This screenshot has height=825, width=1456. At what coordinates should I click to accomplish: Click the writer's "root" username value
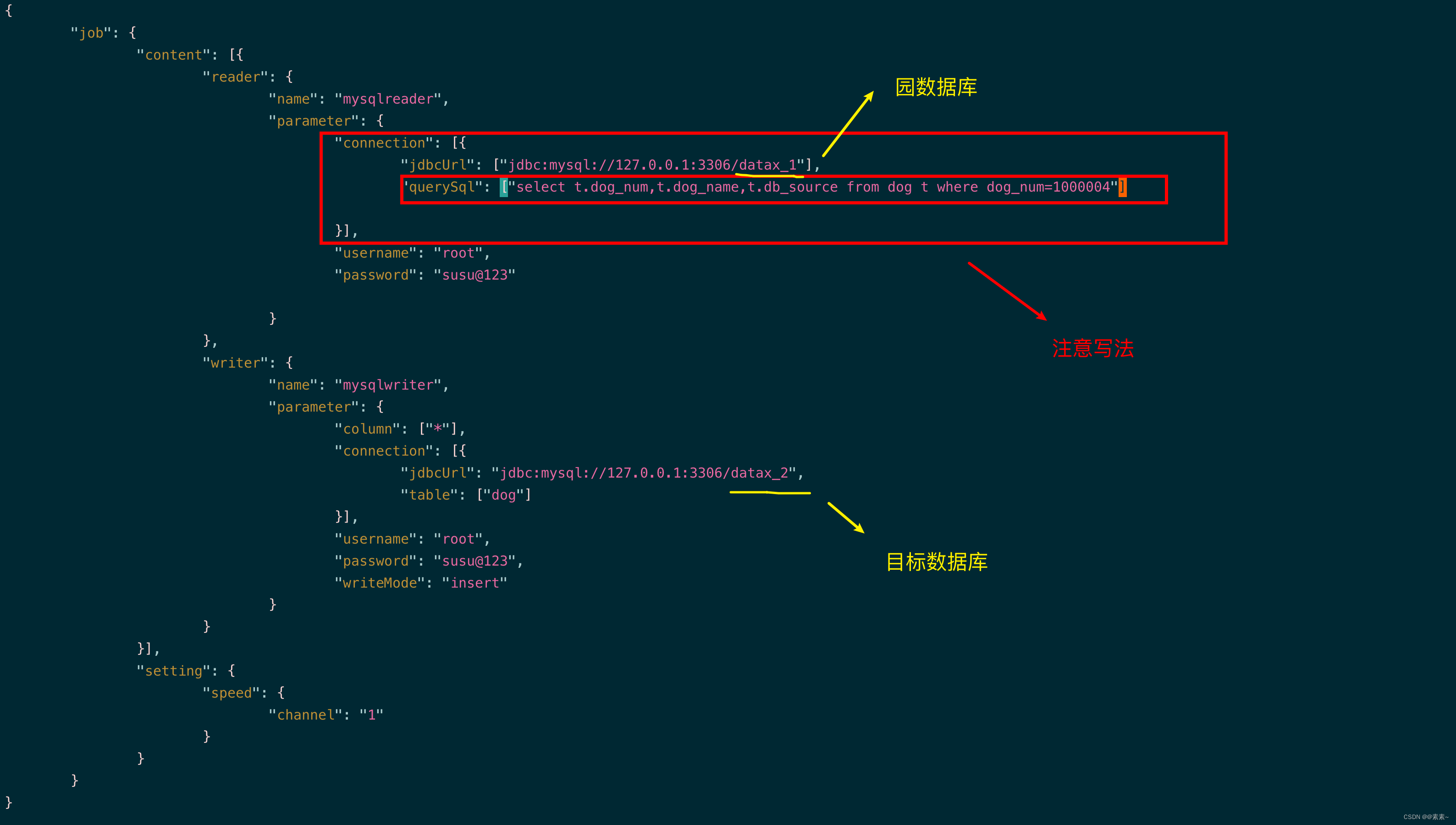[458, 539]
